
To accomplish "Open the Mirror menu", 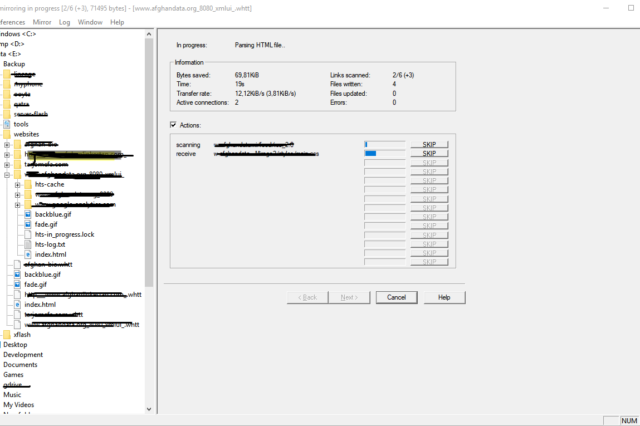I will [x=42, y=21].
